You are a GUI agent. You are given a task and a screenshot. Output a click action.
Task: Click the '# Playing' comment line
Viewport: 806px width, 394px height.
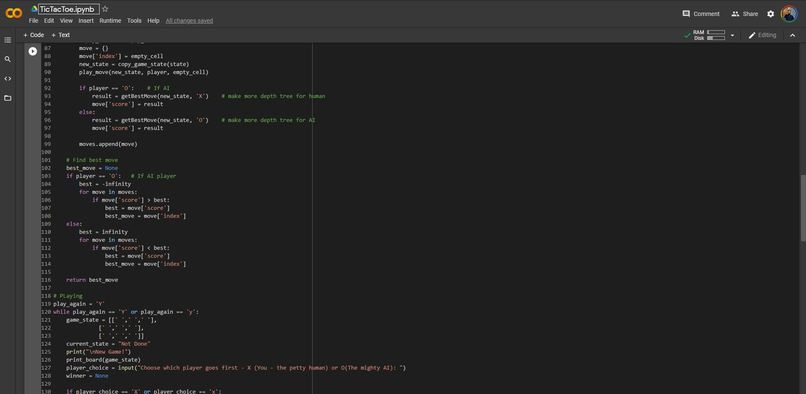coord(68,296)
